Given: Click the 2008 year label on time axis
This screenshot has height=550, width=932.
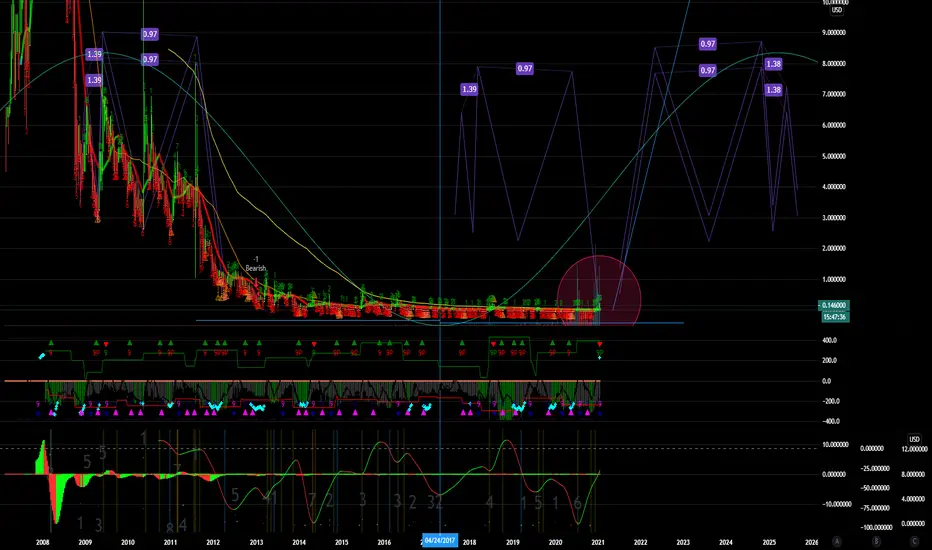Looking at the screenshot, I should (x=42, y=542).
